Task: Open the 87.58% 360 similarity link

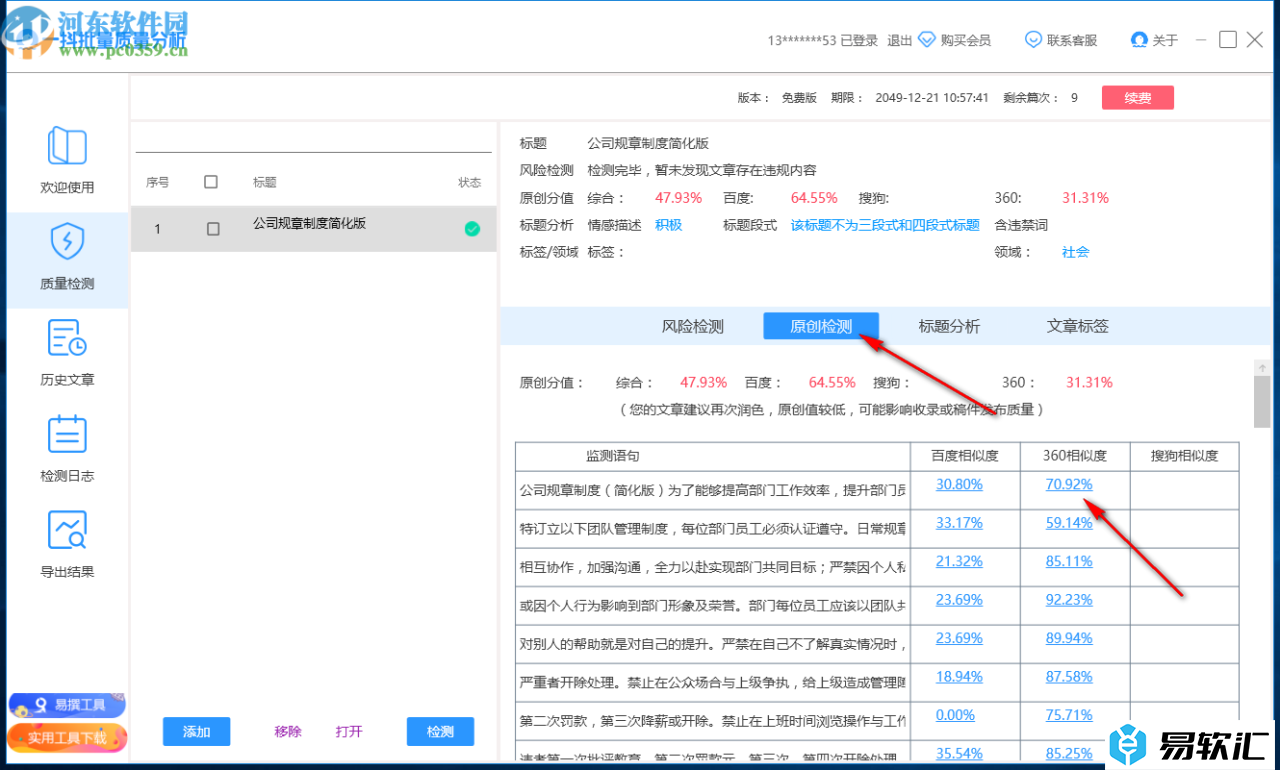Action: (1069, 676)
